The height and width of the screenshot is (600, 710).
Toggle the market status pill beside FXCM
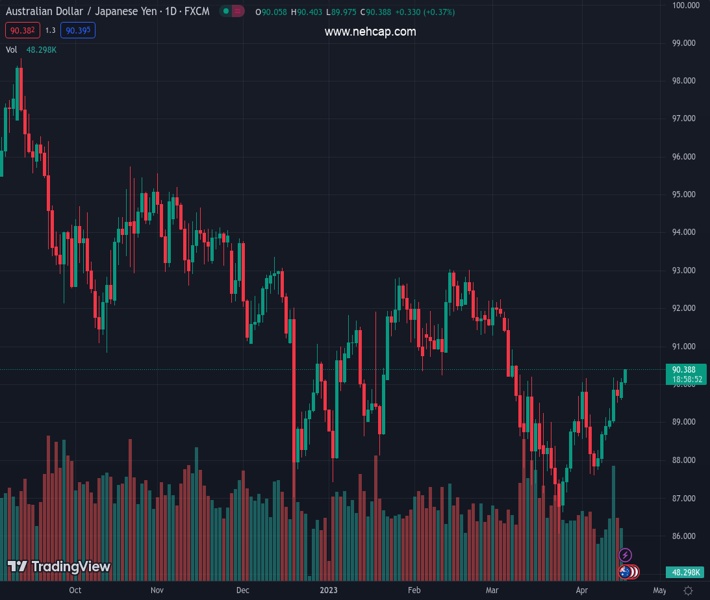pyautogui.click(x=231, y=12)
